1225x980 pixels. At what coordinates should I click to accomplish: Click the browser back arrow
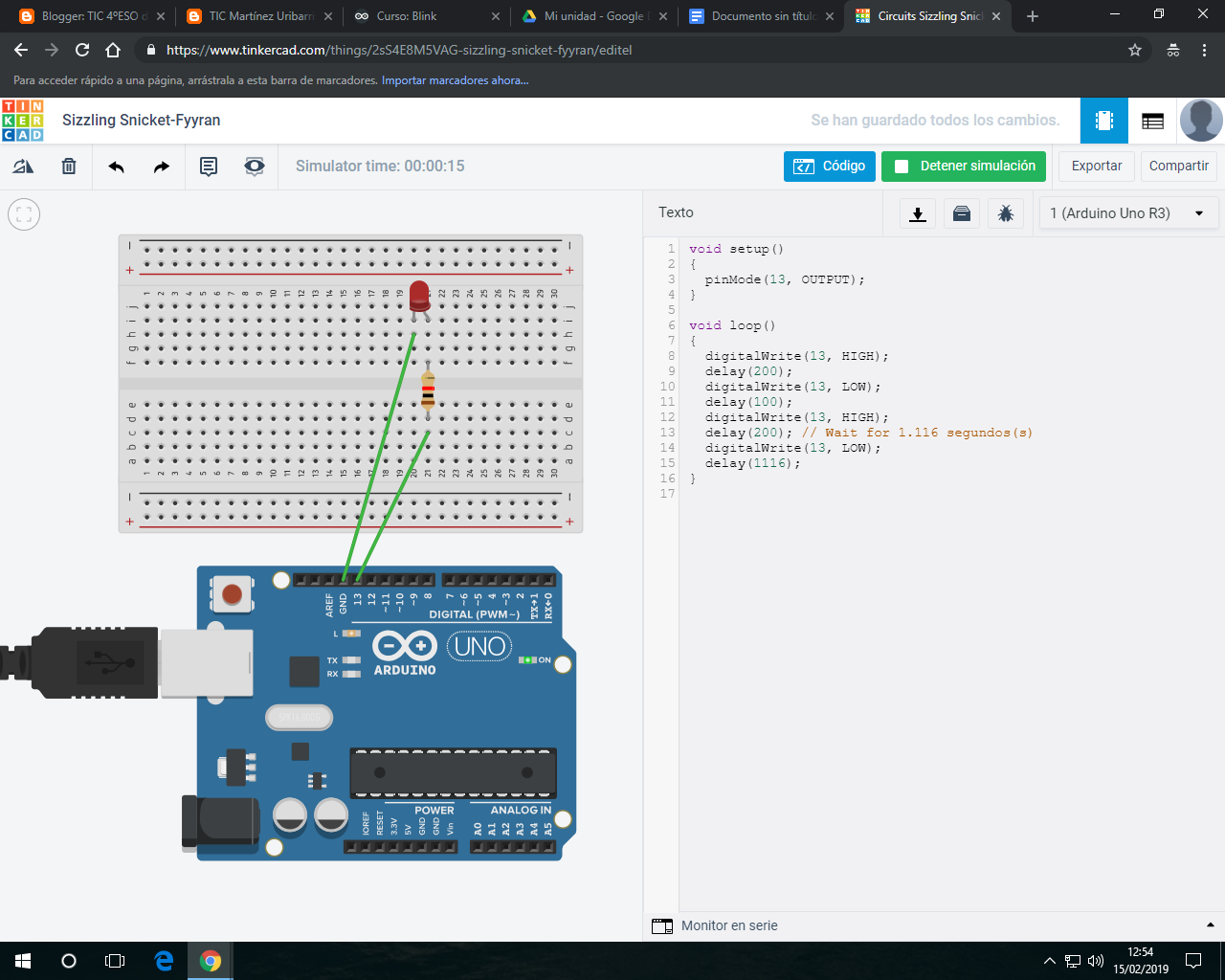pyautogui.click(x=21, y=50)
